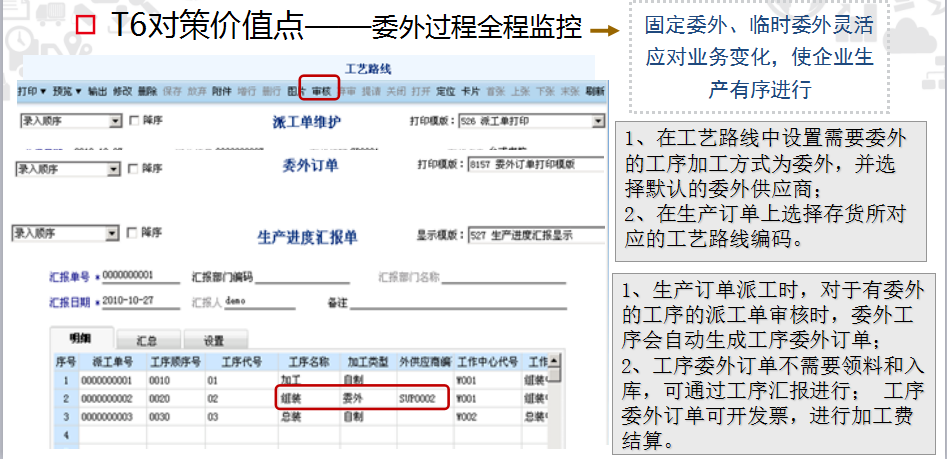Select the 0020 sequence cell
Image resolution: width=947 pixels, height=459 pixels.
176,399
